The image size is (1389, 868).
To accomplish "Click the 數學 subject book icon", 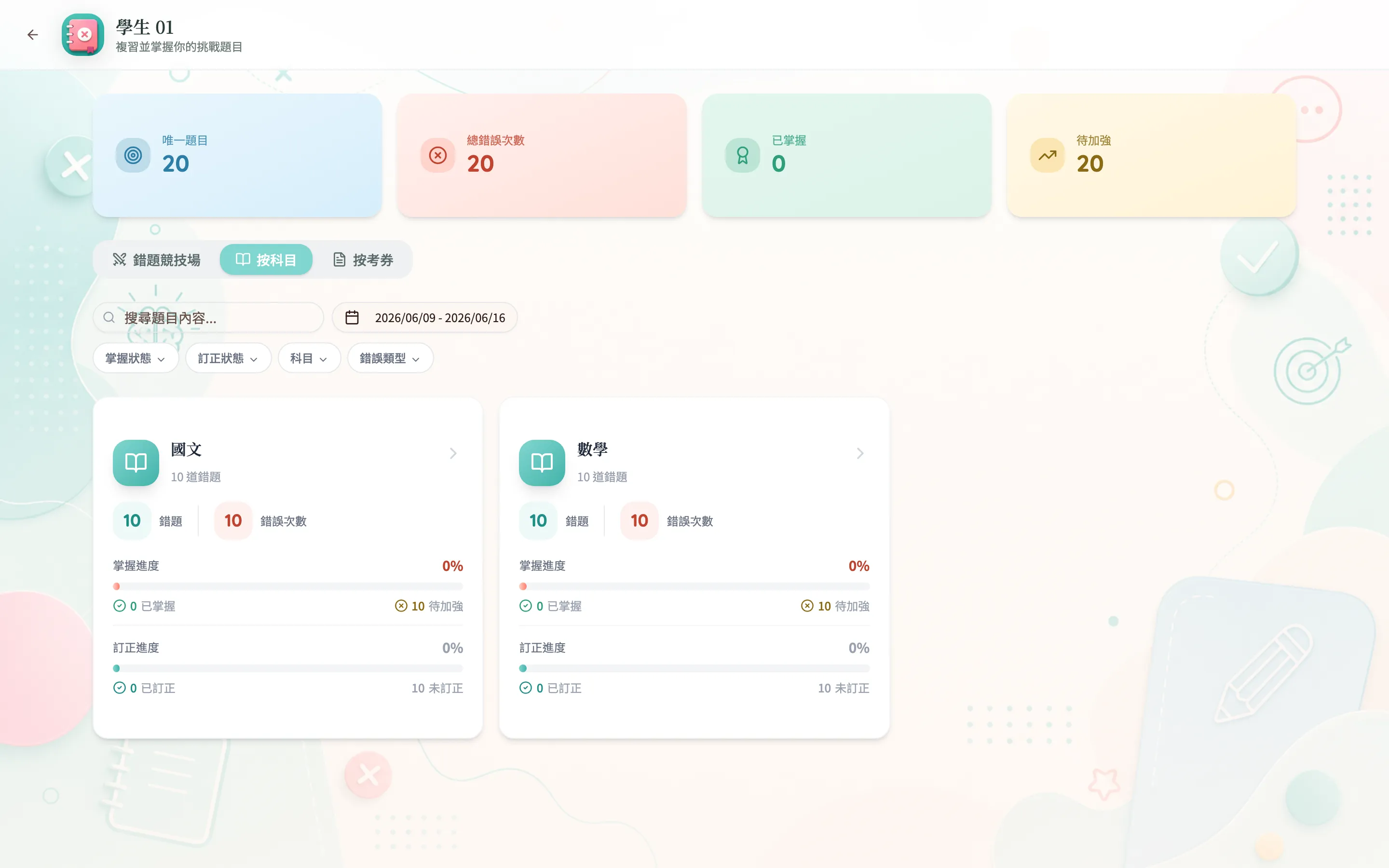I will pos(542,463).
